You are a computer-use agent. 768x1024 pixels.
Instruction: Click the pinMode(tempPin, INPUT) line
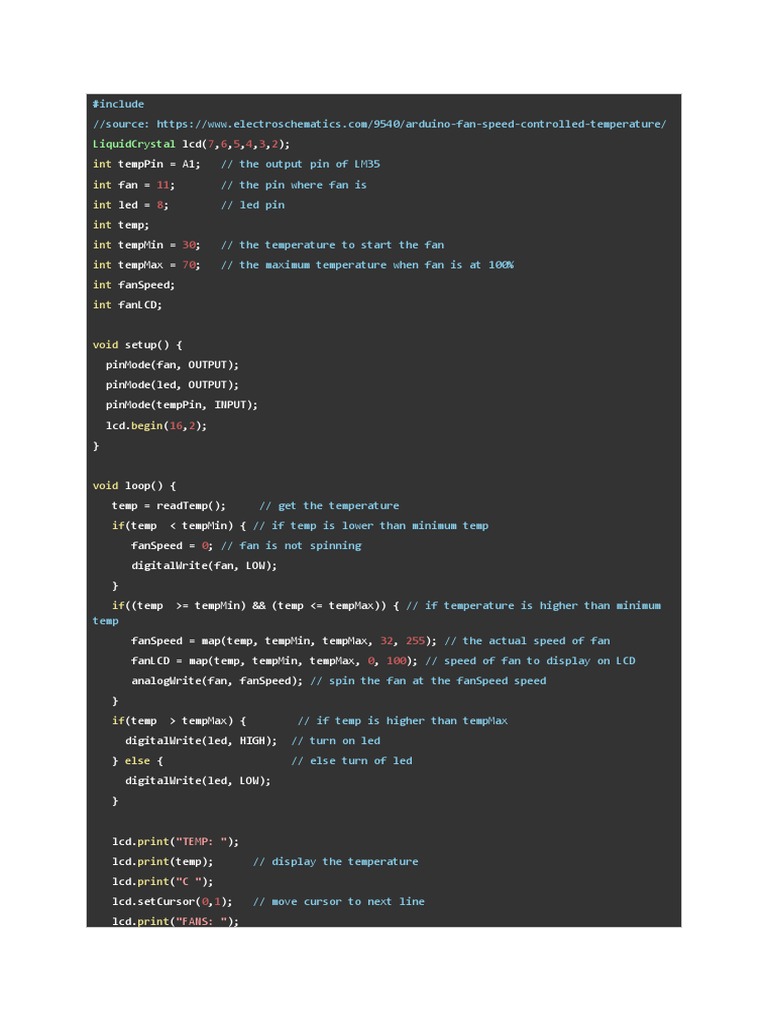click(181, 405)
